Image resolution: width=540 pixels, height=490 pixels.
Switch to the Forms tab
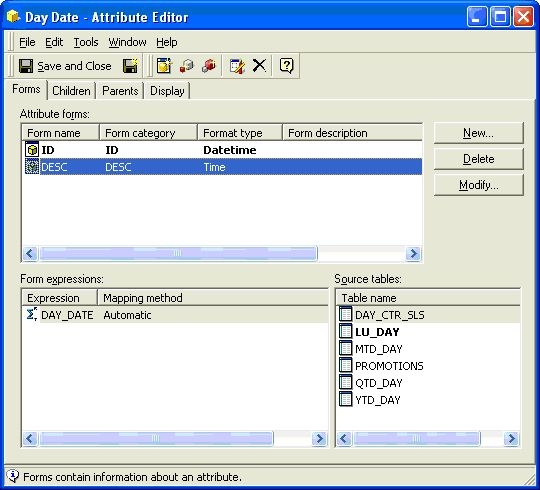pos(26,89)
